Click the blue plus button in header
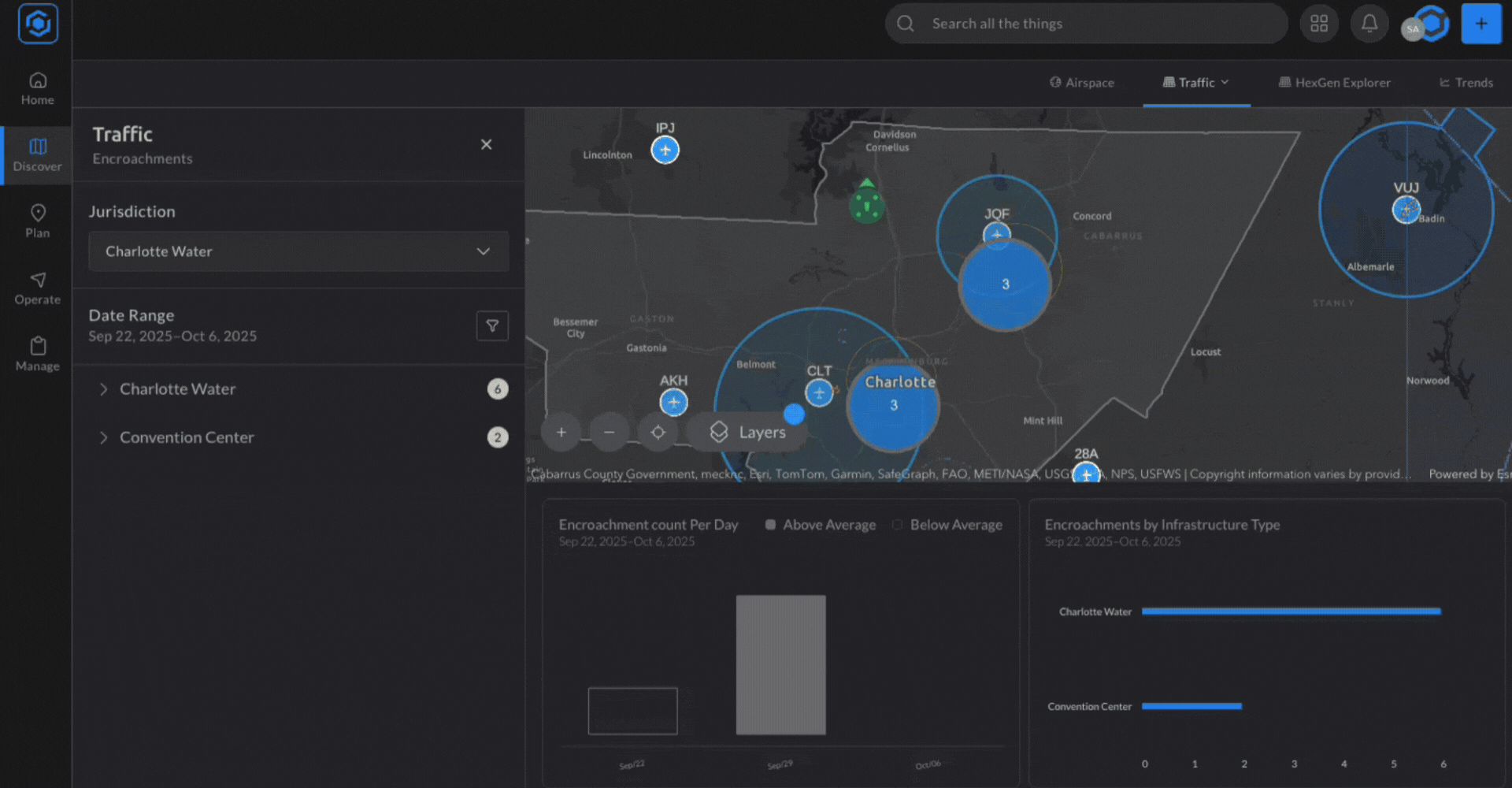The image size is (1512, 788). coord(1480,24)
